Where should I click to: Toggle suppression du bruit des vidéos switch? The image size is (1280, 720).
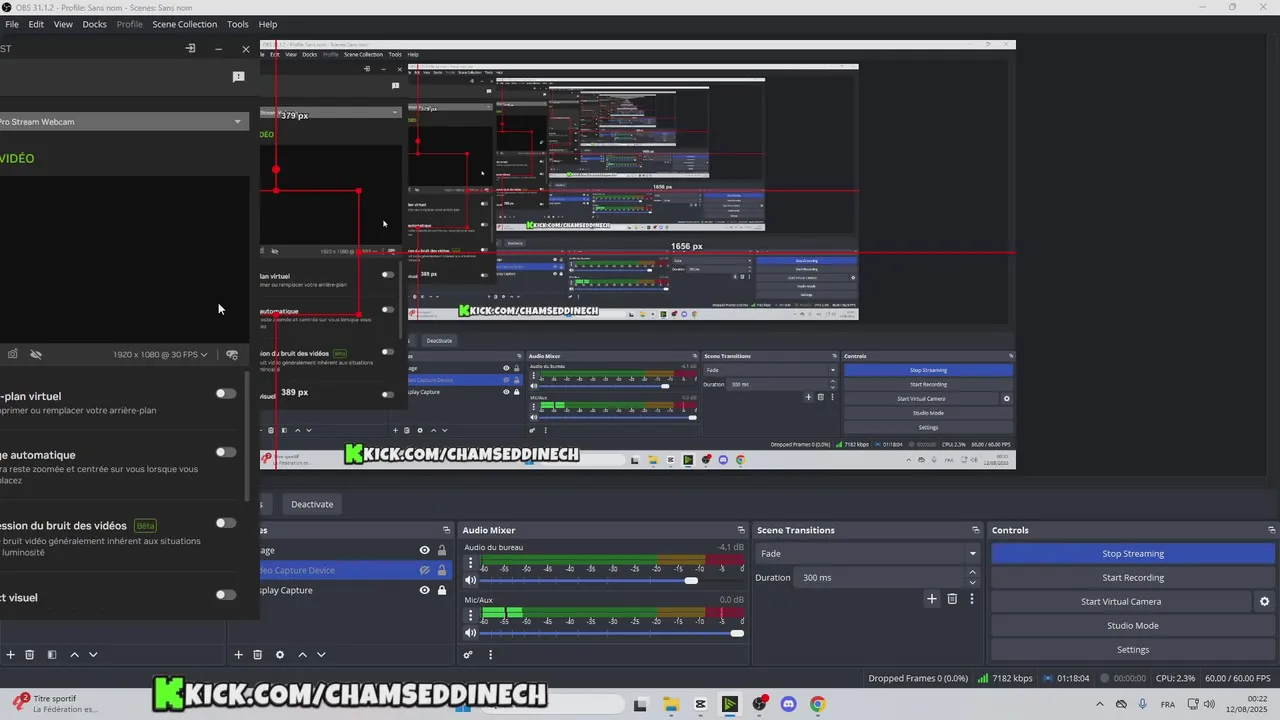tap(226, 523)
